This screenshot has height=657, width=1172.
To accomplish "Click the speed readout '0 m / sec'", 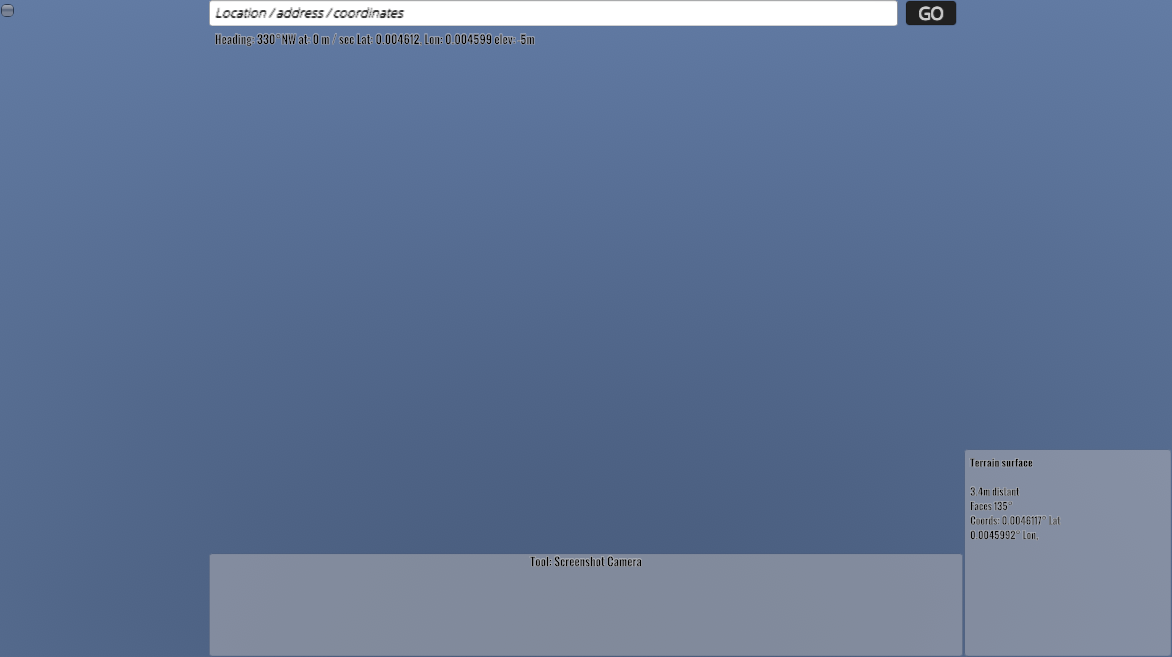I will tap(333, 40).
